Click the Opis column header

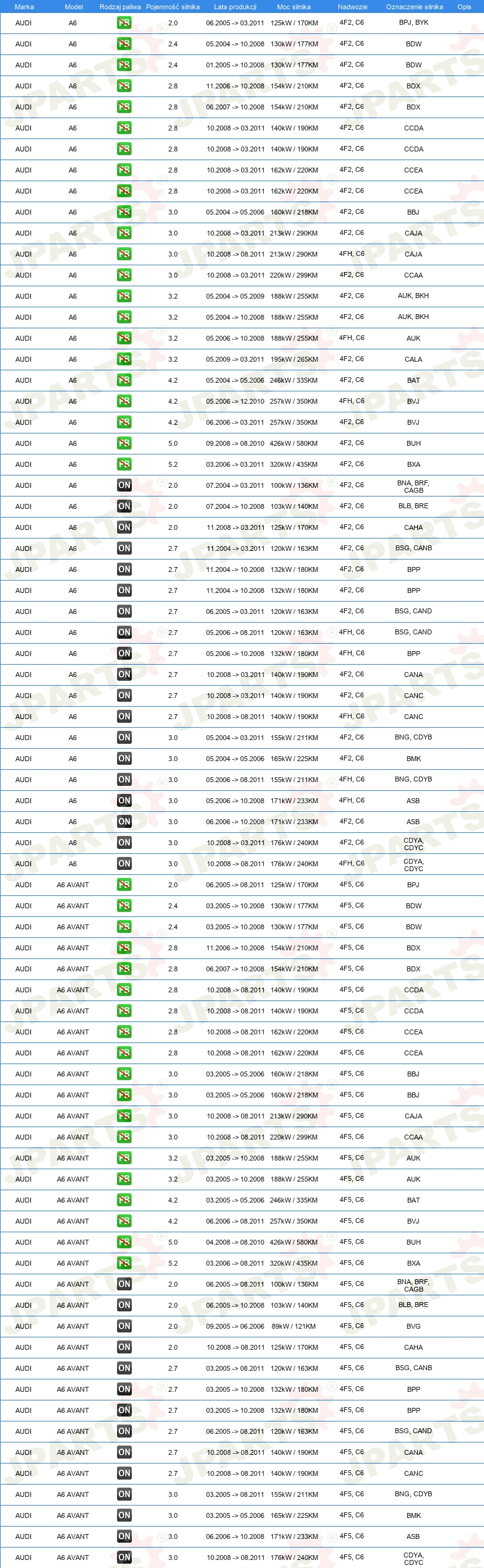(x=464, y=7)
